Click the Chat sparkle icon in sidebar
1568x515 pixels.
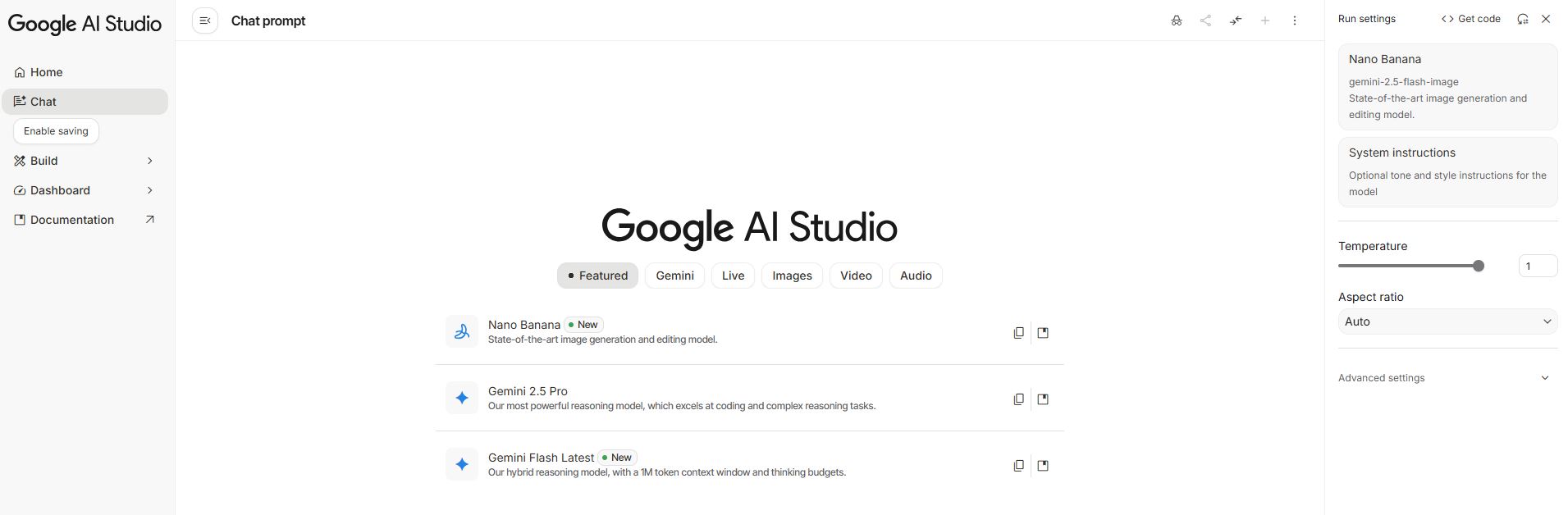pos(20,102)
